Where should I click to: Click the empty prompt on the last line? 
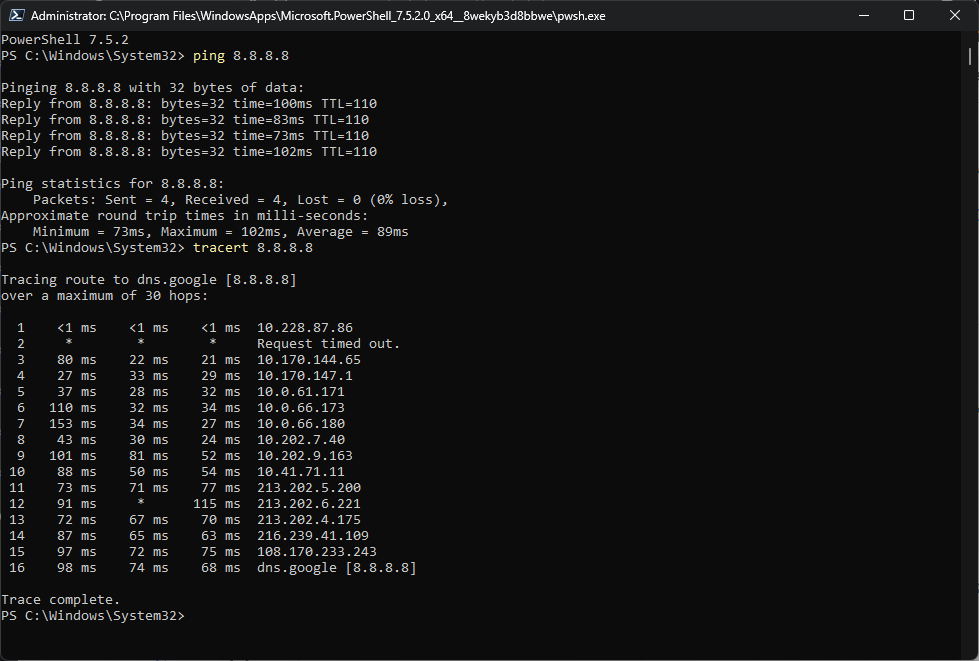190,616
